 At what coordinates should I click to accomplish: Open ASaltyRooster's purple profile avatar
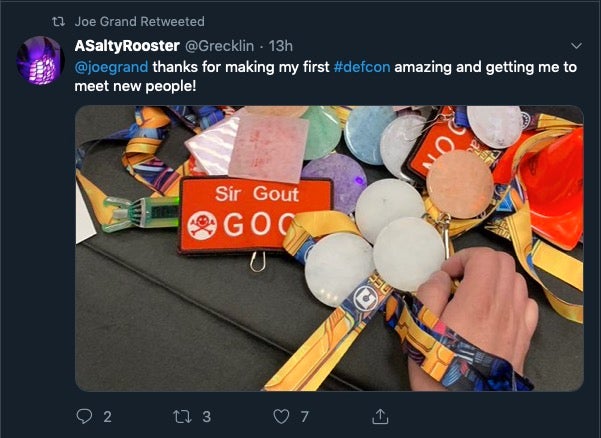tap(42, 61)
